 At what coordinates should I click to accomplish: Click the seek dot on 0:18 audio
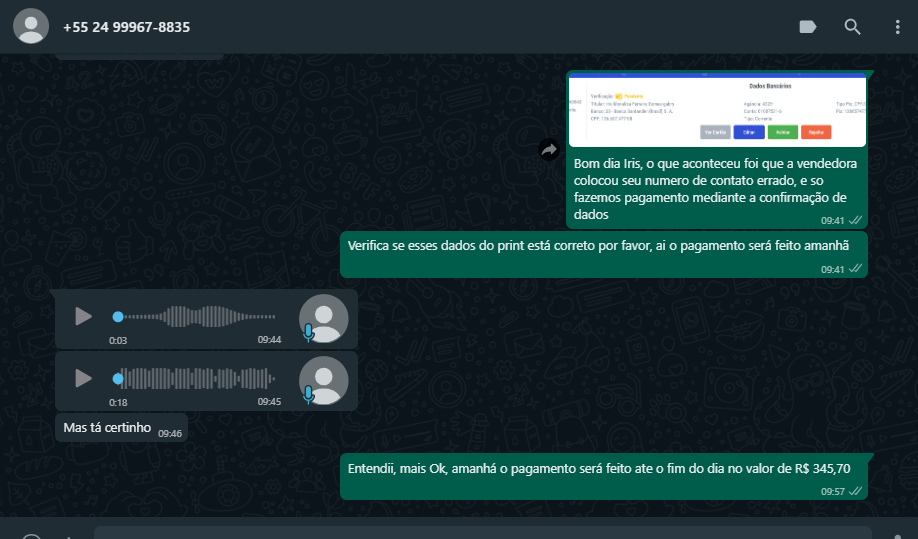click(118, 379)
